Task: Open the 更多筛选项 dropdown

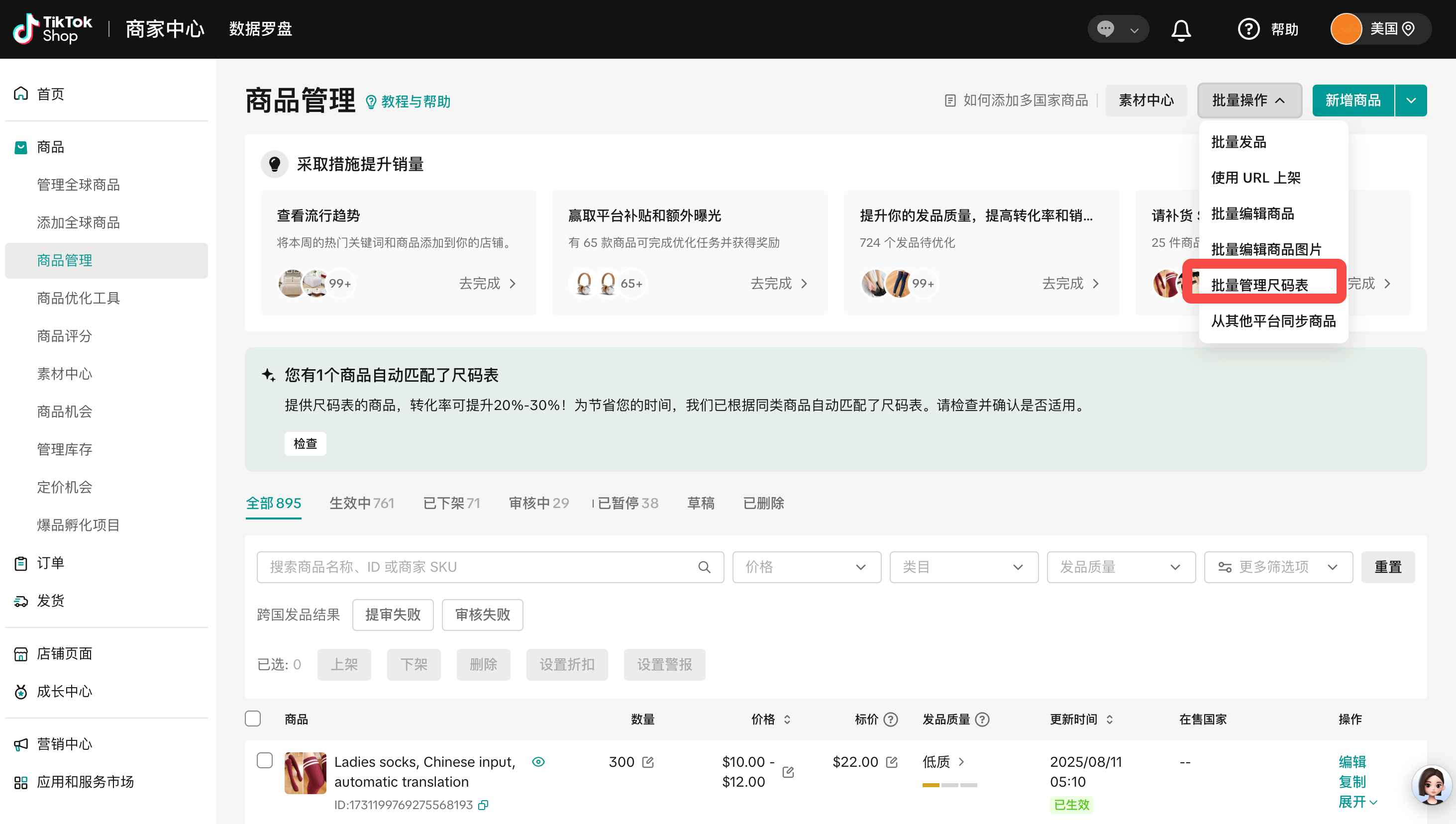Action: 1278,567
